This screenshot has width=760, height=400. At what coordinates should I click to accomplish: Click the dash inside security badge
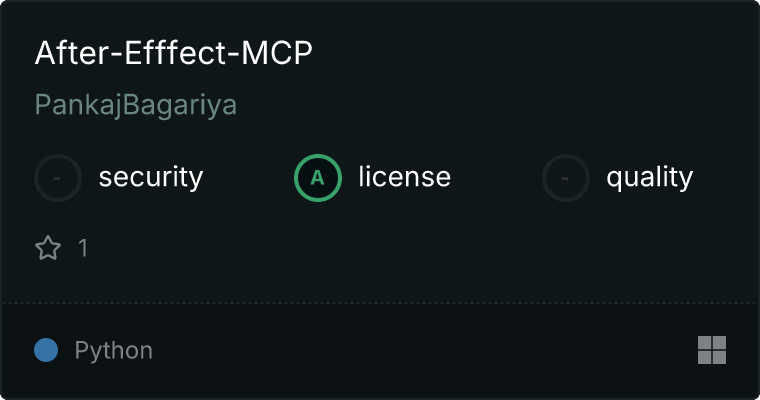pos(57,178)
